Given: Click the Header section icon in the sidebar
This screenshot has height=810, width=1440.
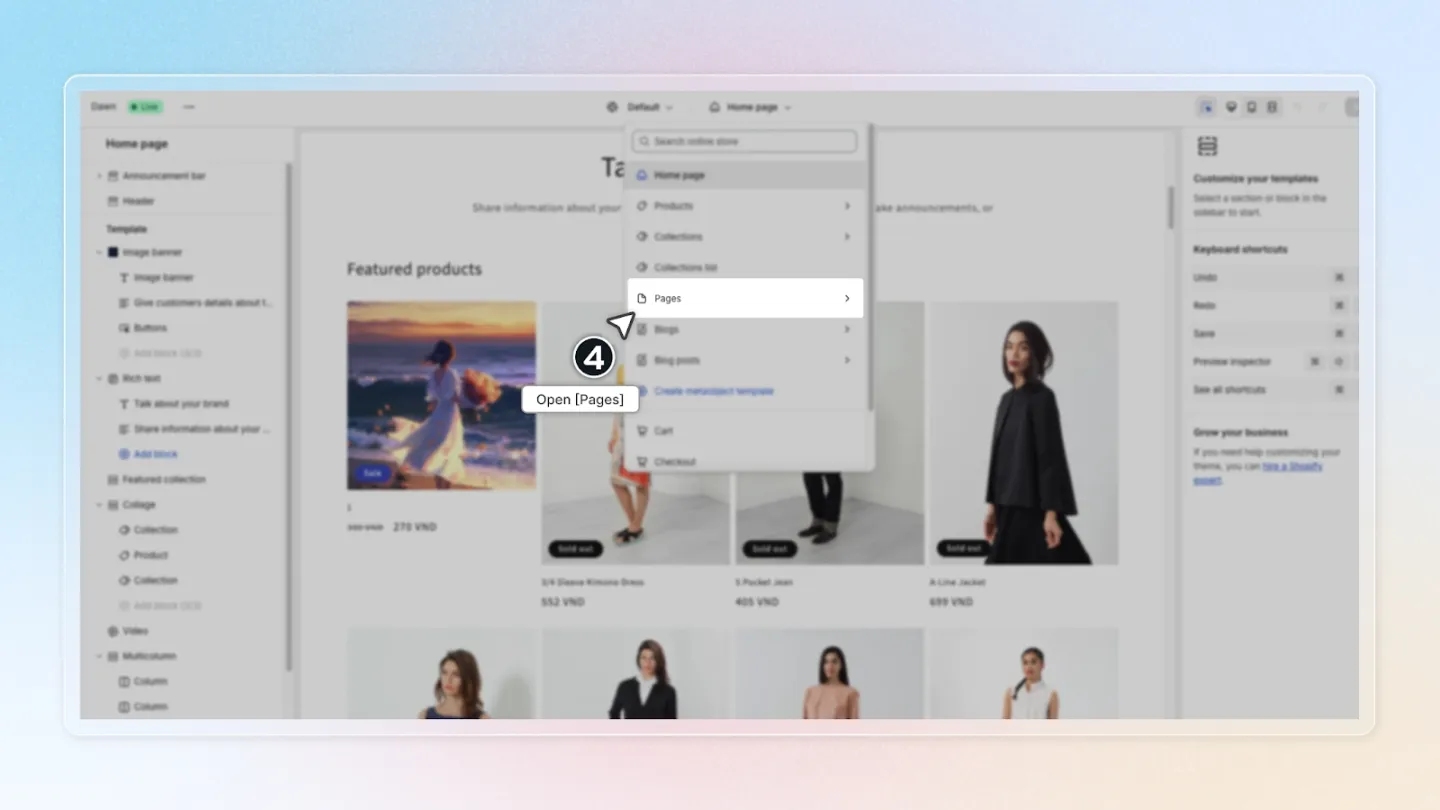Looking at the screenshot, I should pos(113,201).
